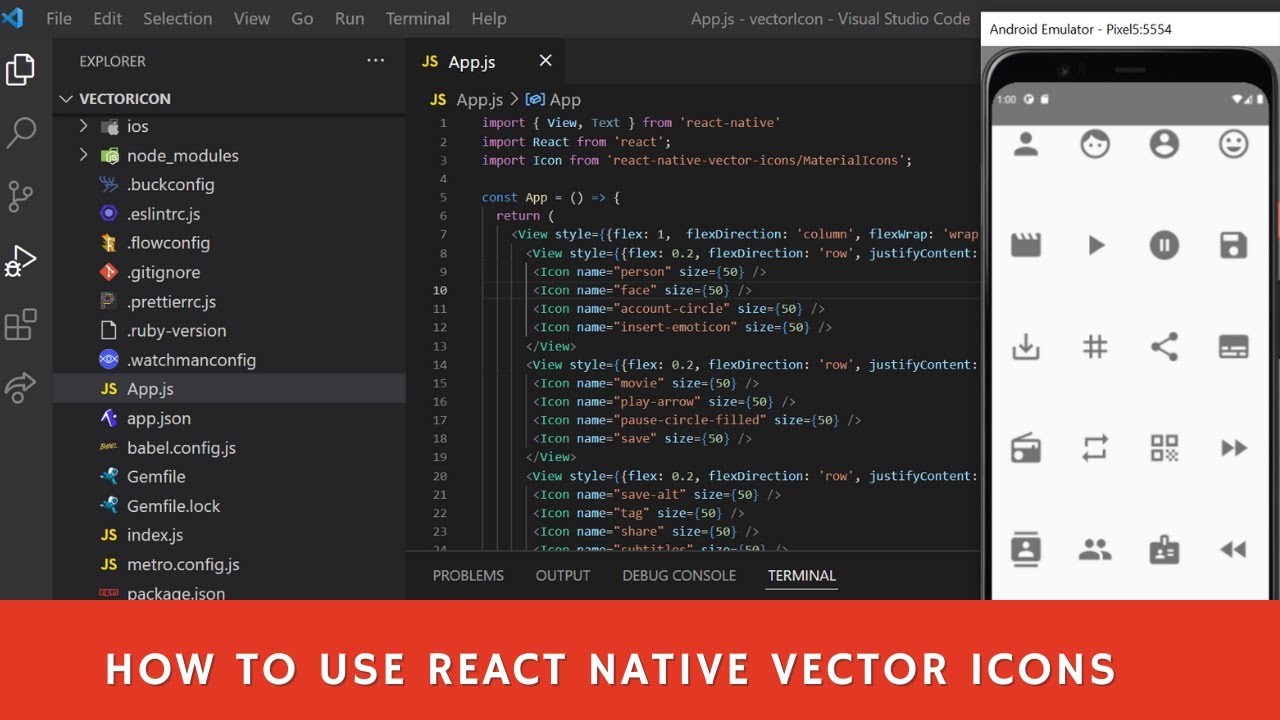Screen dimensions: 1280x720
Task: Open the View menu
Action: coord(251,19)
